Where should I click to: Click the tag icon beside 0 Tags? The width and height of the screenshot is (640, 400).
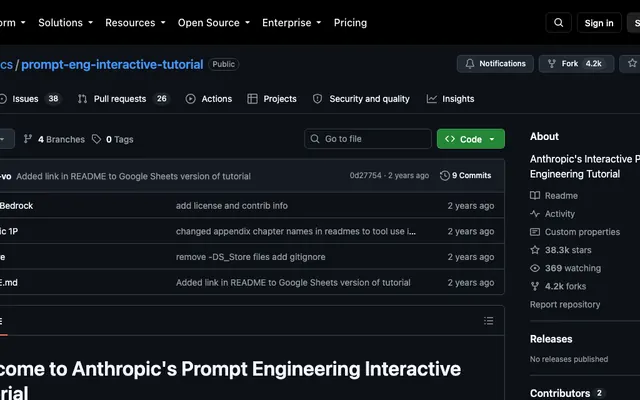96,139
